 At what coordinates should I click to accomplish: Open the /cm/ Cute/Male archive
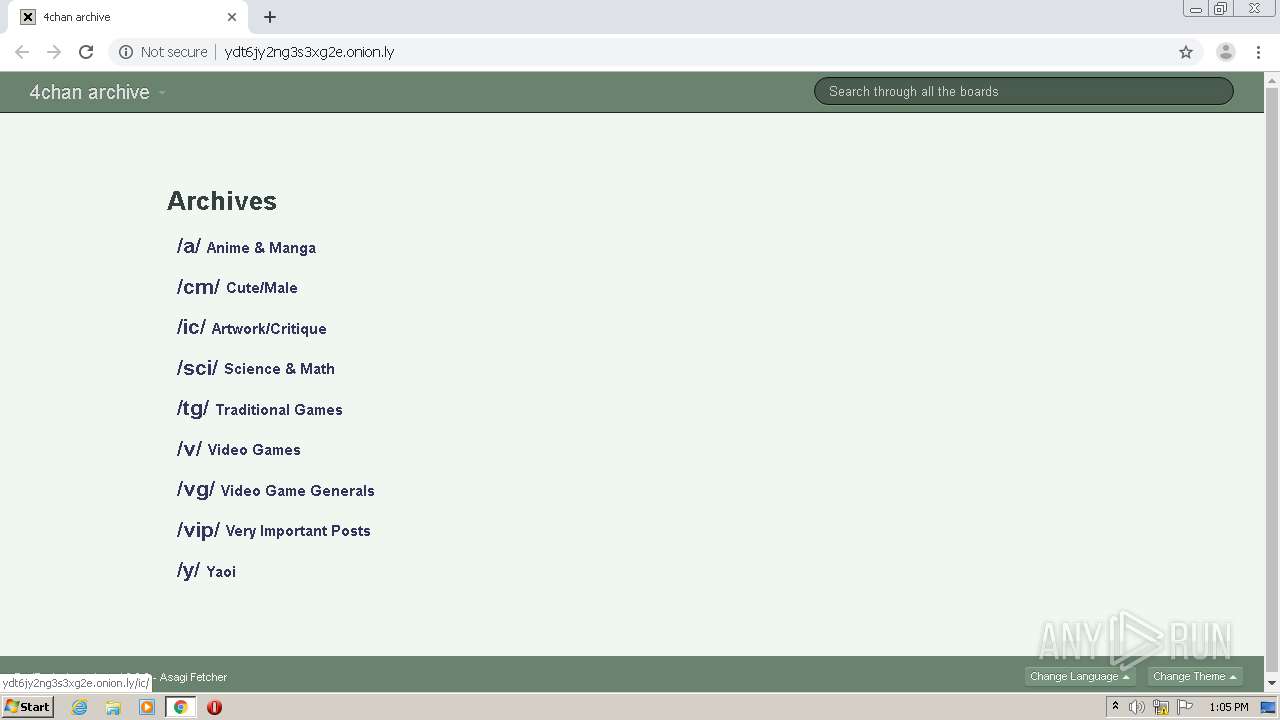[x=237, y=287]
